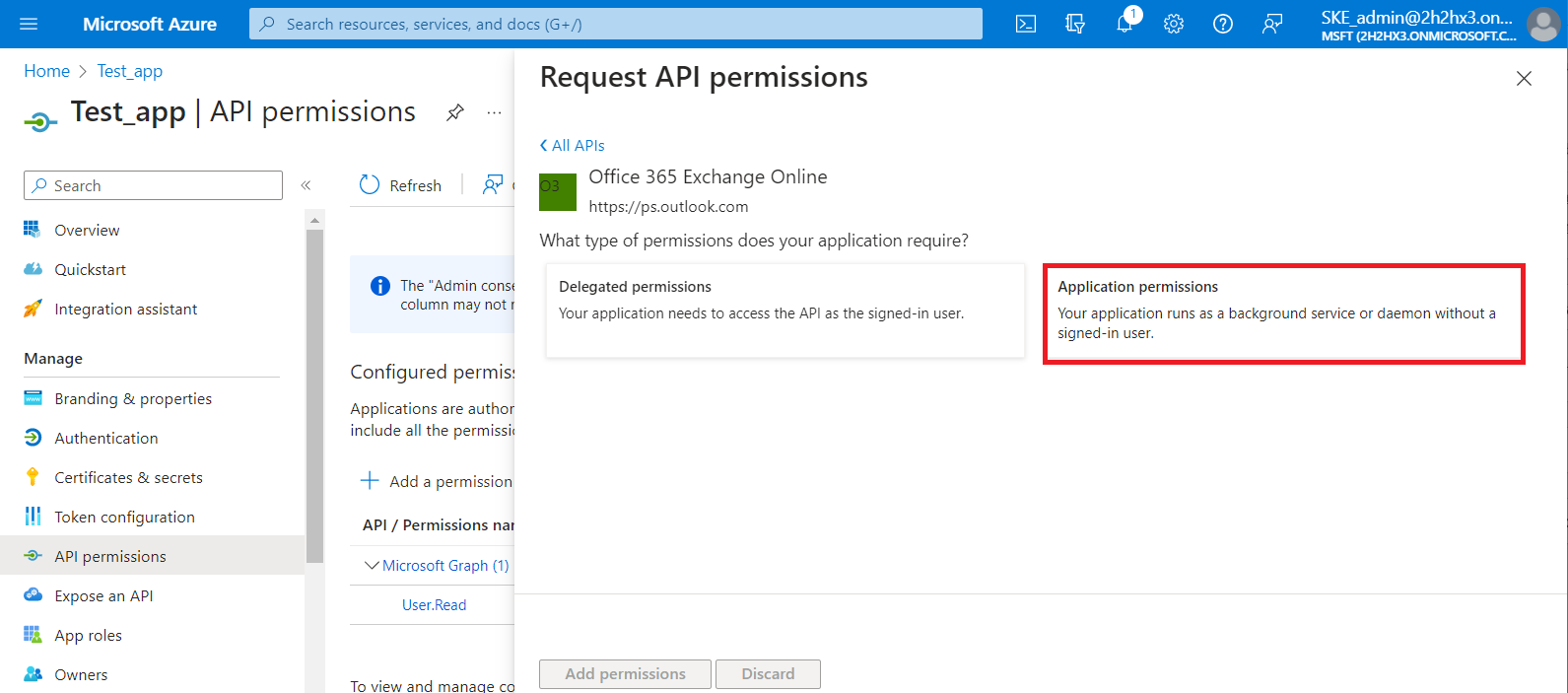Choose Delegated permissions card

(784, 310)
